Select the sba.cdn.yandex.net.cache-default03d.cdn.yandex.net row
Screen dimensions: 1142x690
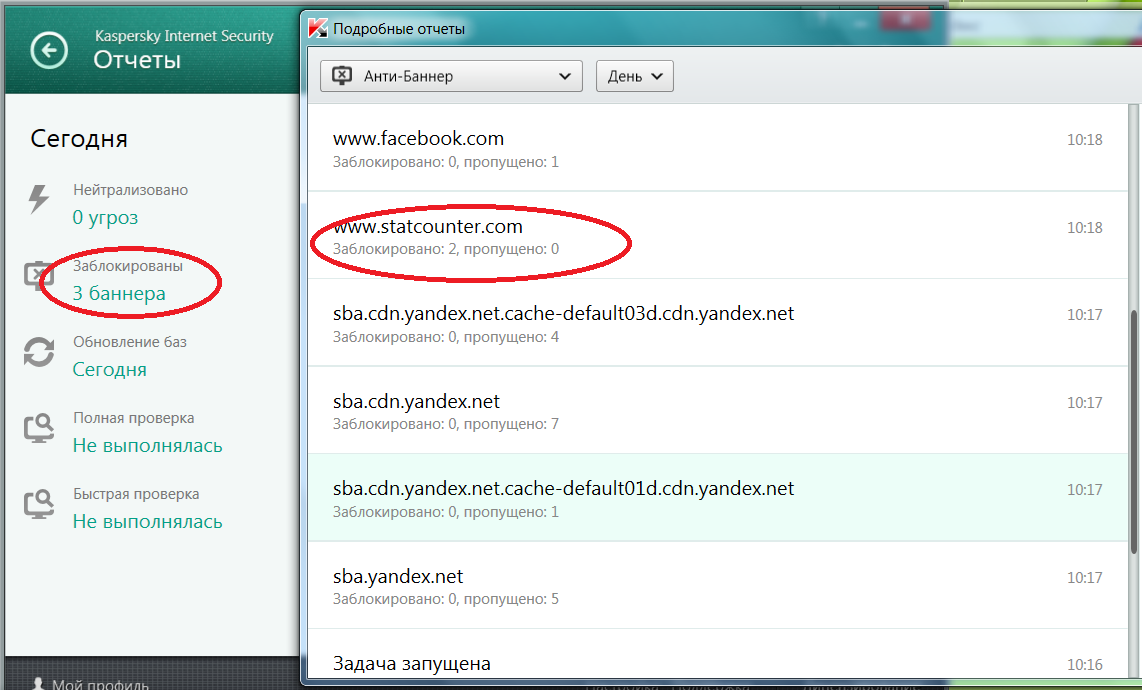[717, 323]
